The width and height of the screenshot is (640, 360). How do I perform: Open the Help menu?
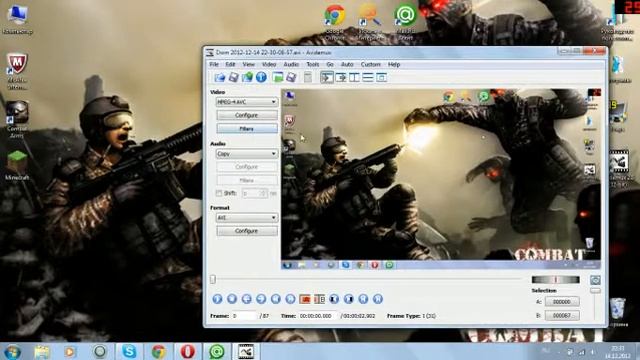(394, 64)
